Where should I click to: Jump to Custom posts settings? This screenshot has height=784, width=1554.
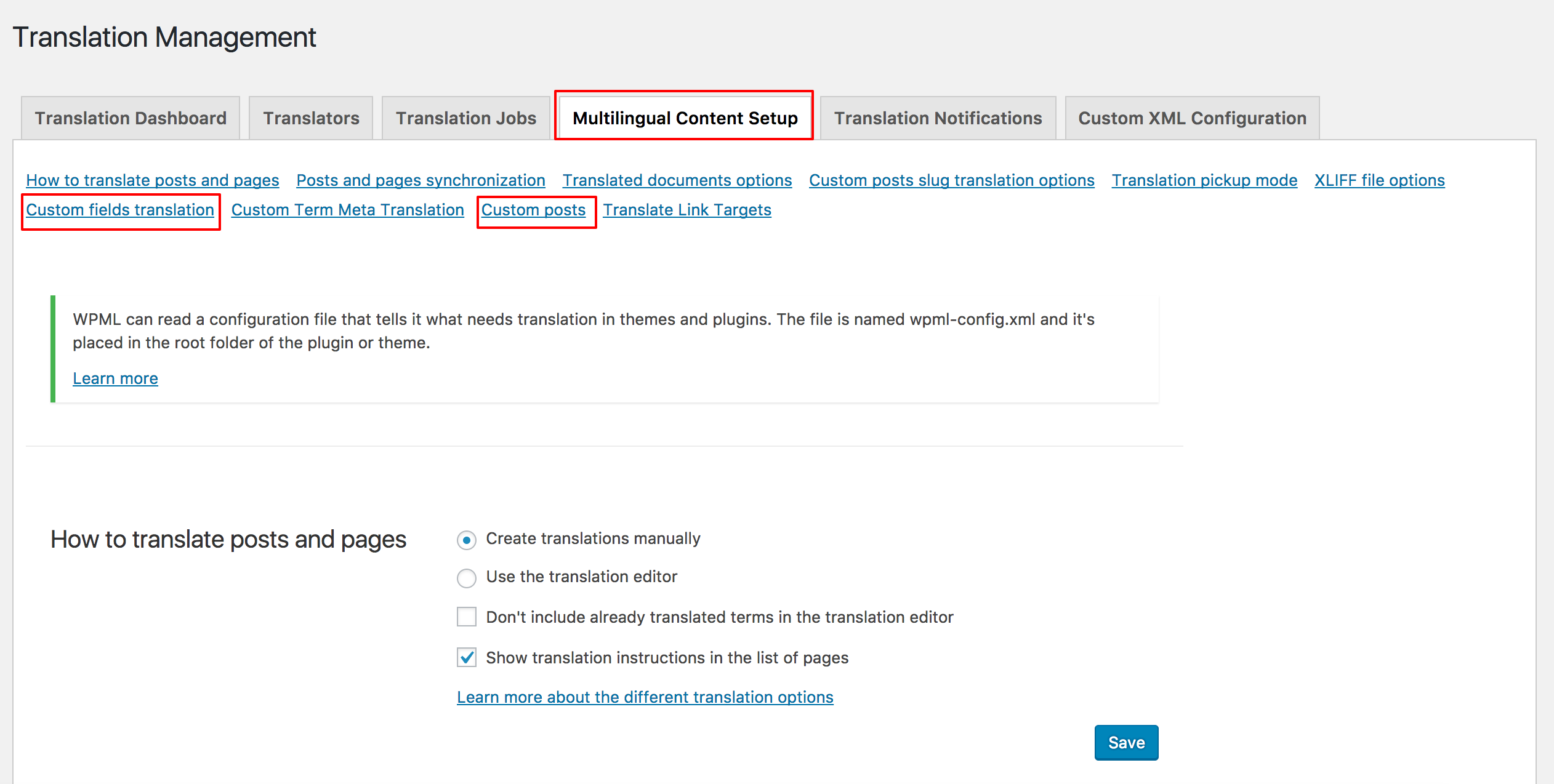point(533,210)
